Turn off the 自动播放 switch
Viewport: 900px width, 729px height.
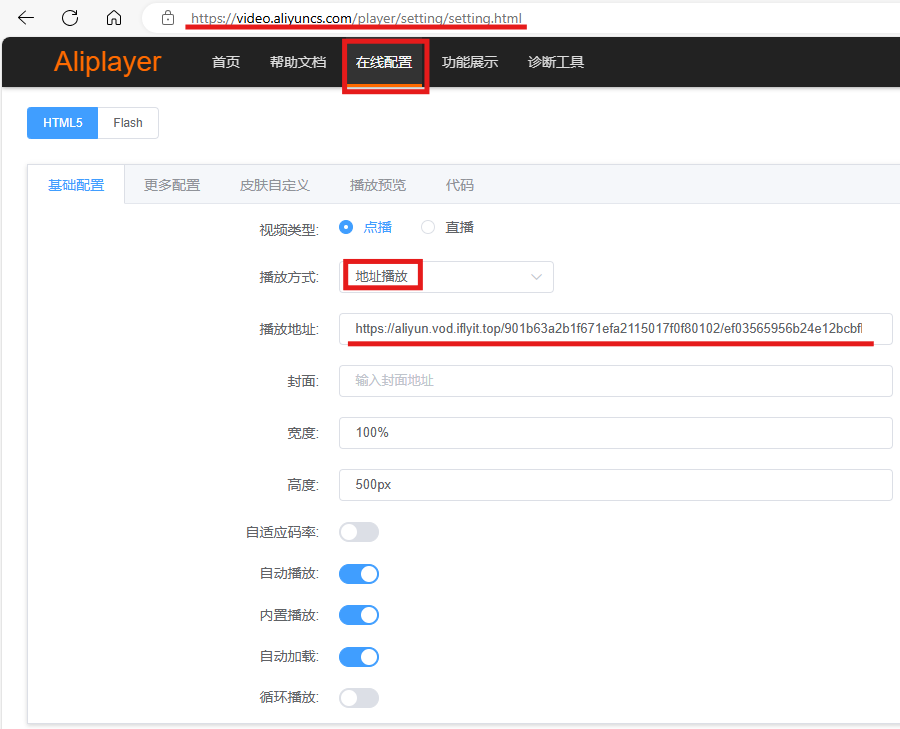pyautogui.click(x=359, y=573)
